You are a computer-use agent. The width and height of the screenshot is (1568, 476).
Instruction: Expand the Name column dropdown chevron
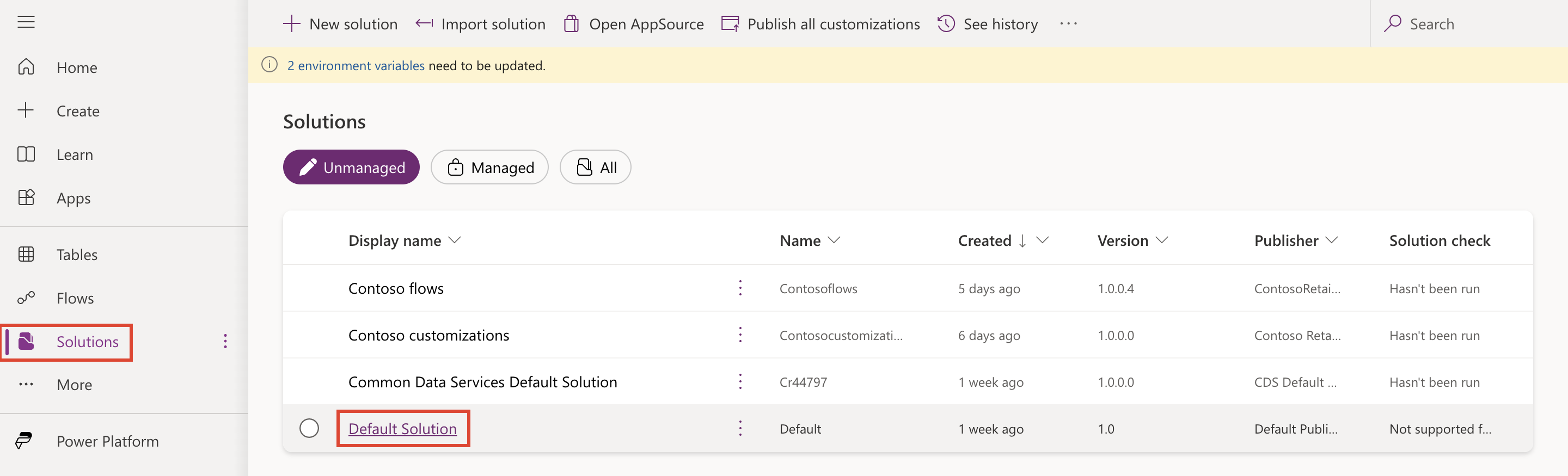834,241
